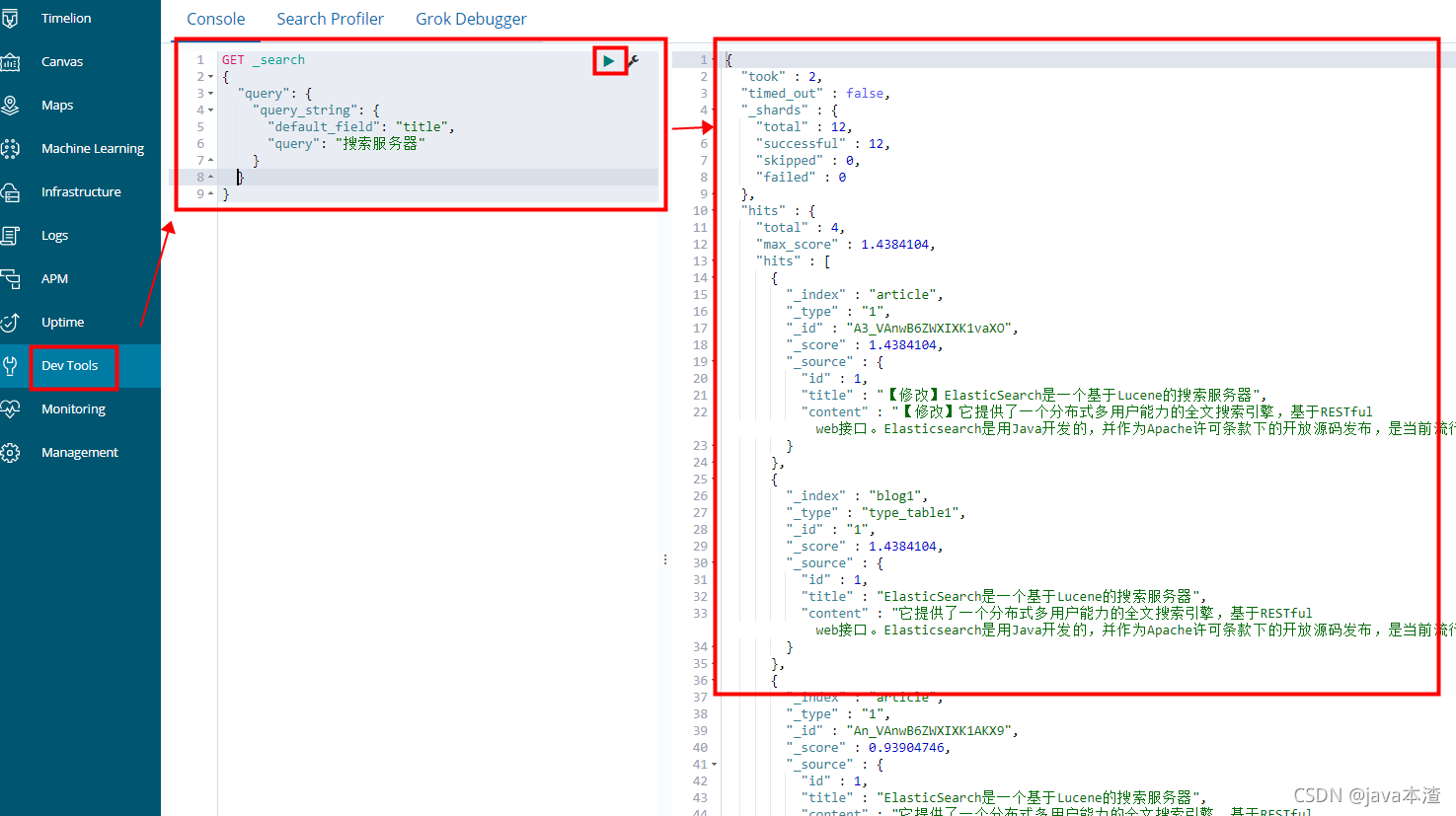This screenshot has width=1456, height=816.
Task: Click the Dev Tools wrench icon
Action: pyautogui.click(x=10, y=366)
